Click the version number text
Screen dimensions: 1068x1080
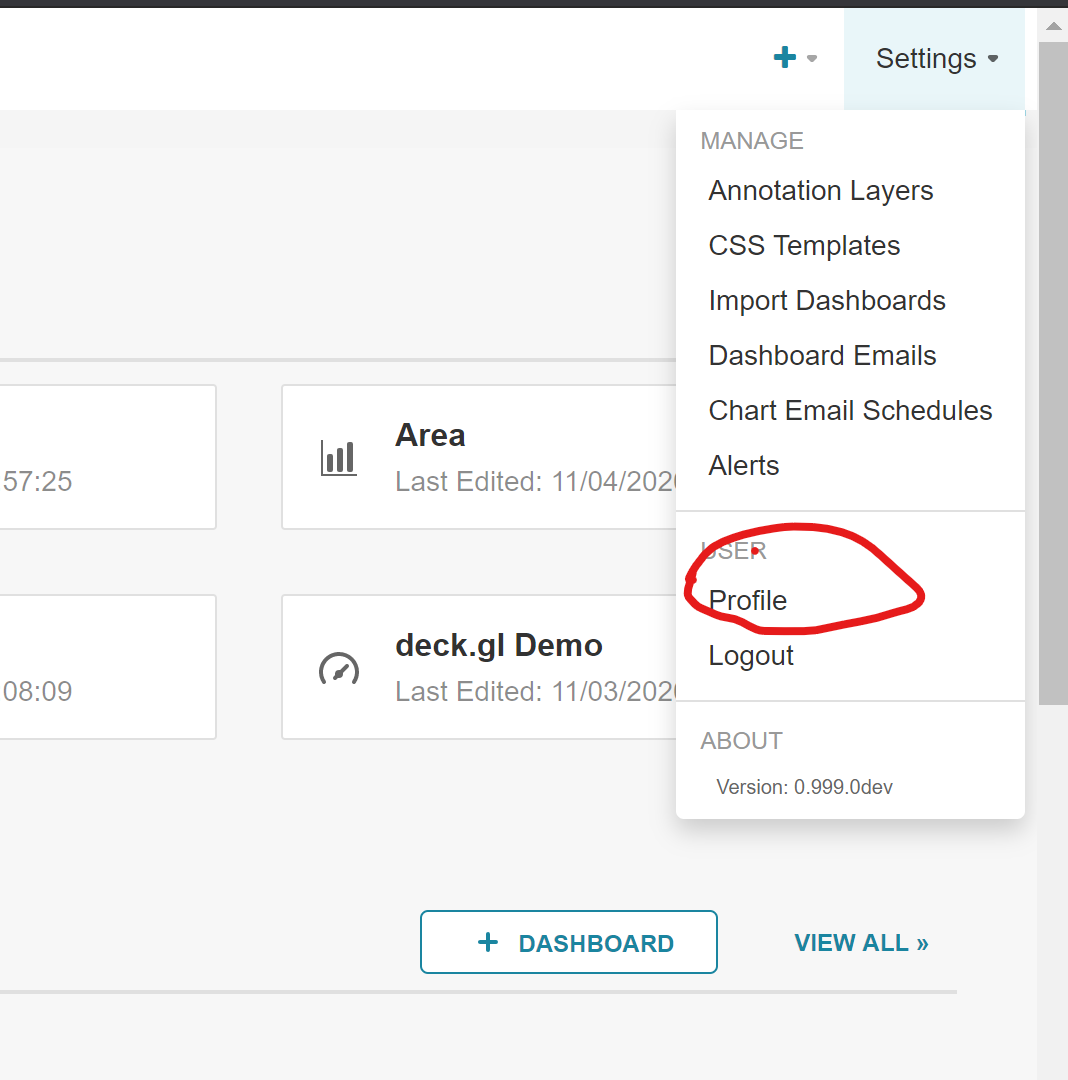pos(804,787)
